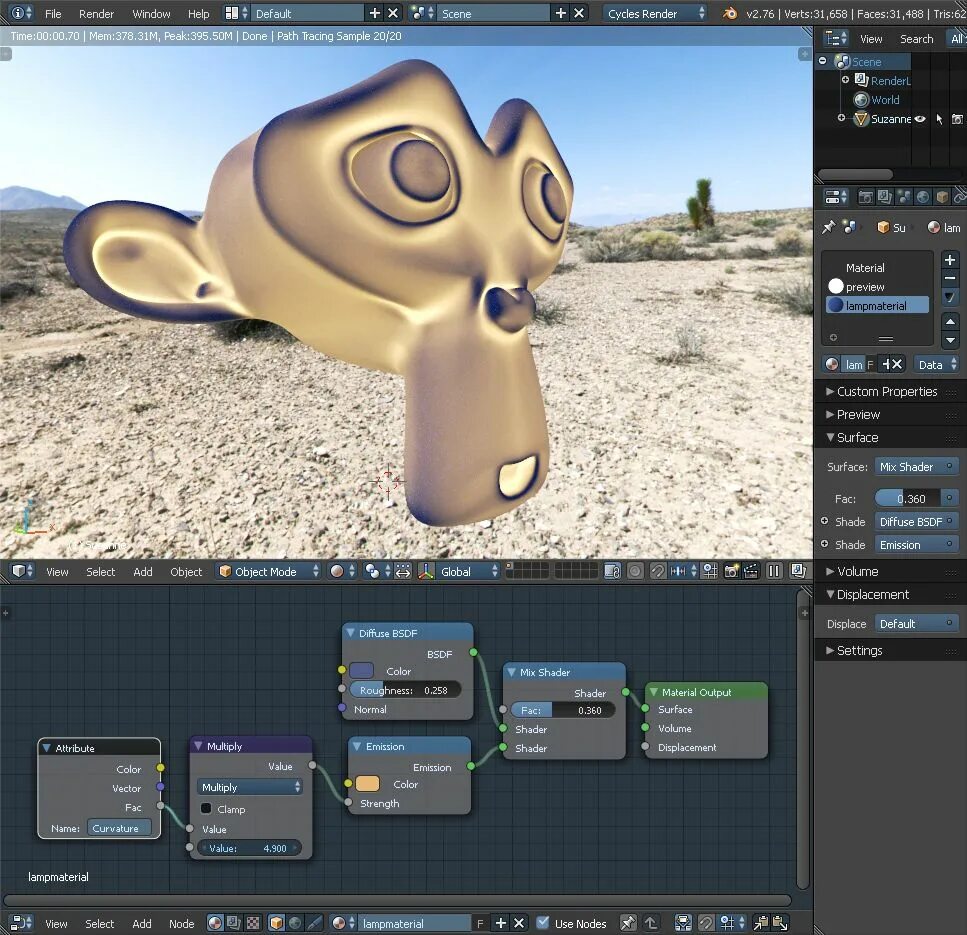This screenshot has width=967, height=935.
Task: Open Object properties cube tab
Action: click(942, 197)
